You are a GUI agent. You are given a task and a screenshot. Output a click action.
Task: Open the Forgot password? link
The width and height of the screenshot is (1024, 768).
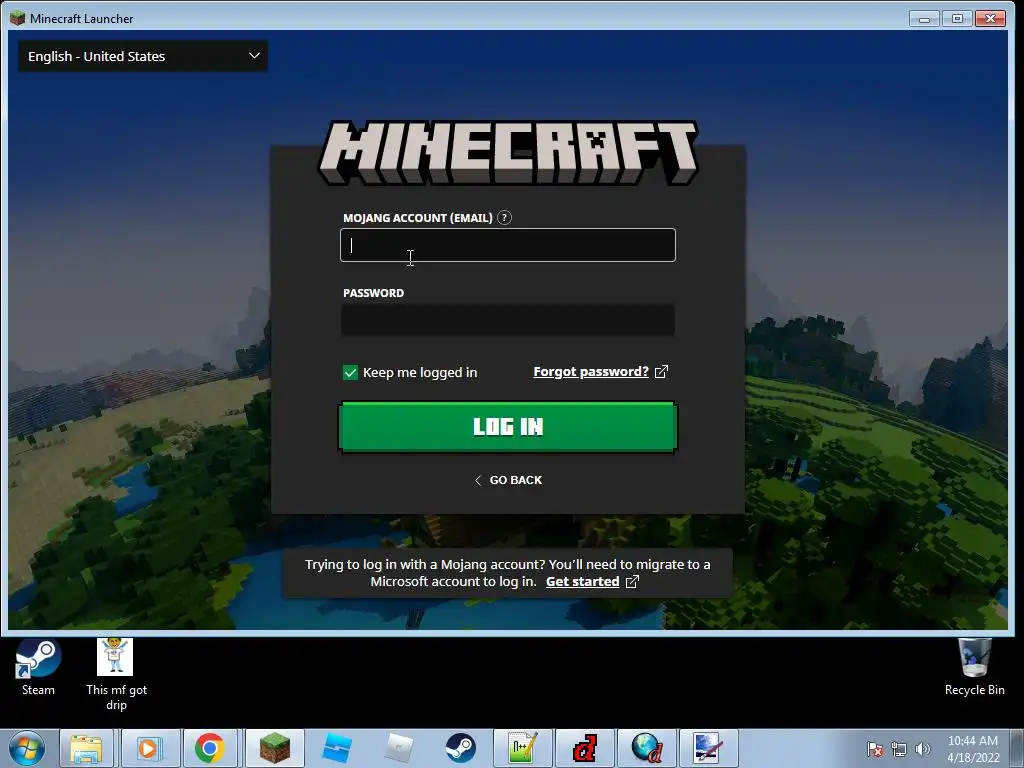tap(590, 372)
